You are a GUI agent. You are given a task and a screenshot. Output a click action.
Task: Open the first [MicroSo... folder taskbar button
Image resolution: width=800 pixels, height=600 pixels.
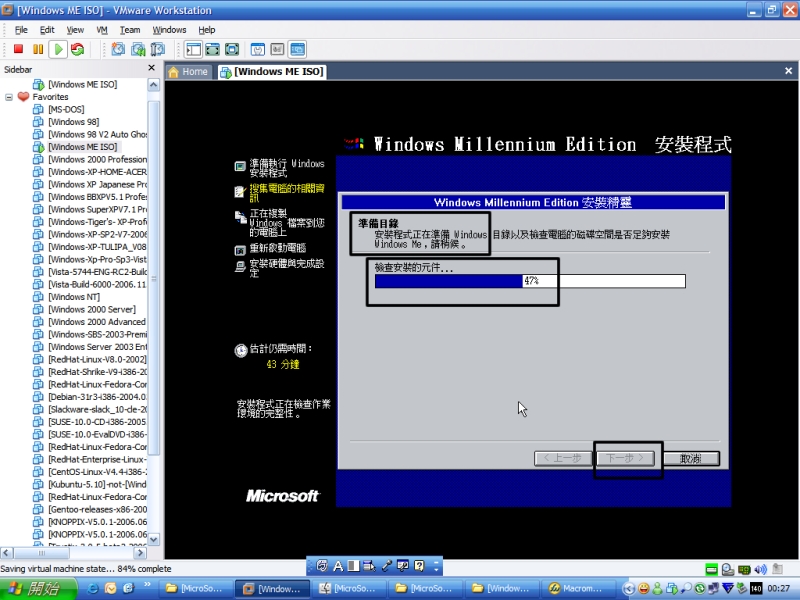(196, 589)
